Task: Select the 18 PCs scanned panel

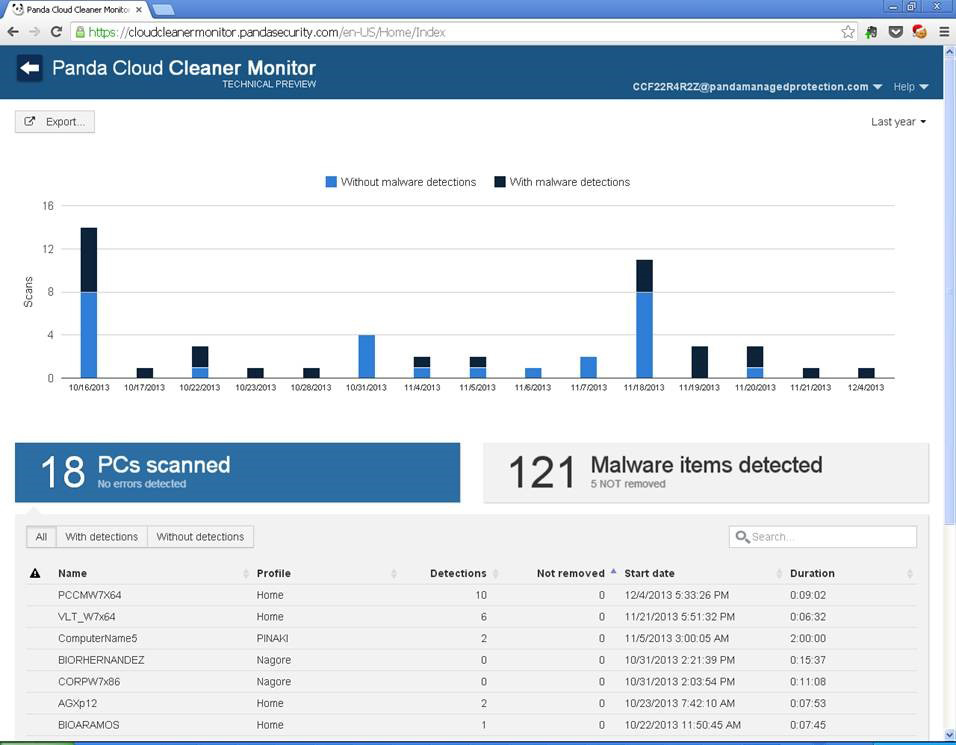Action: tap(237, 472)
